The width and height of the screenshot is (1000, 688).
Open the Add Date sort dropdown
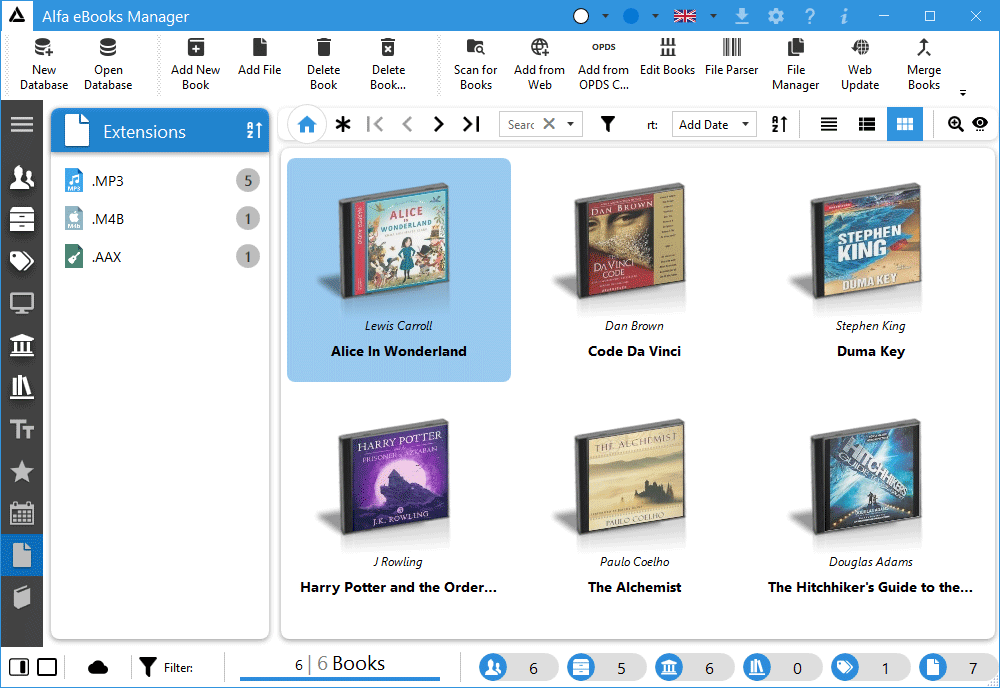coord(714,124)
